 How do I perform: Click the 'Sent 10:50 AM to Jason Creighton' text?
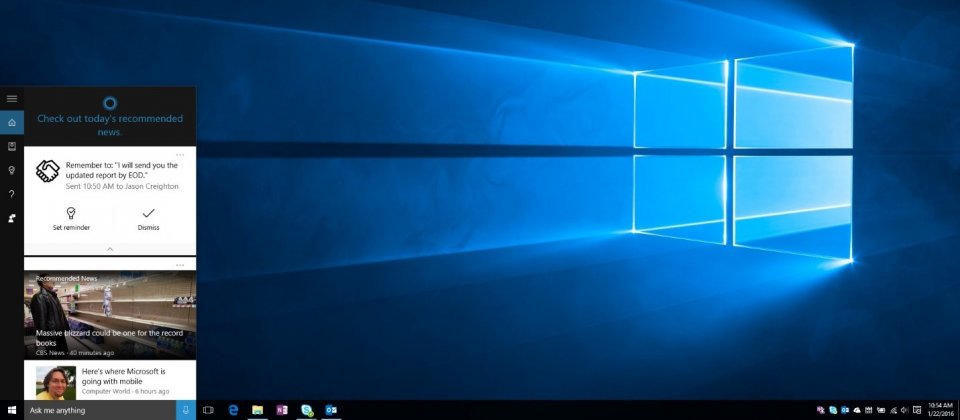click(x=122, y=186)
